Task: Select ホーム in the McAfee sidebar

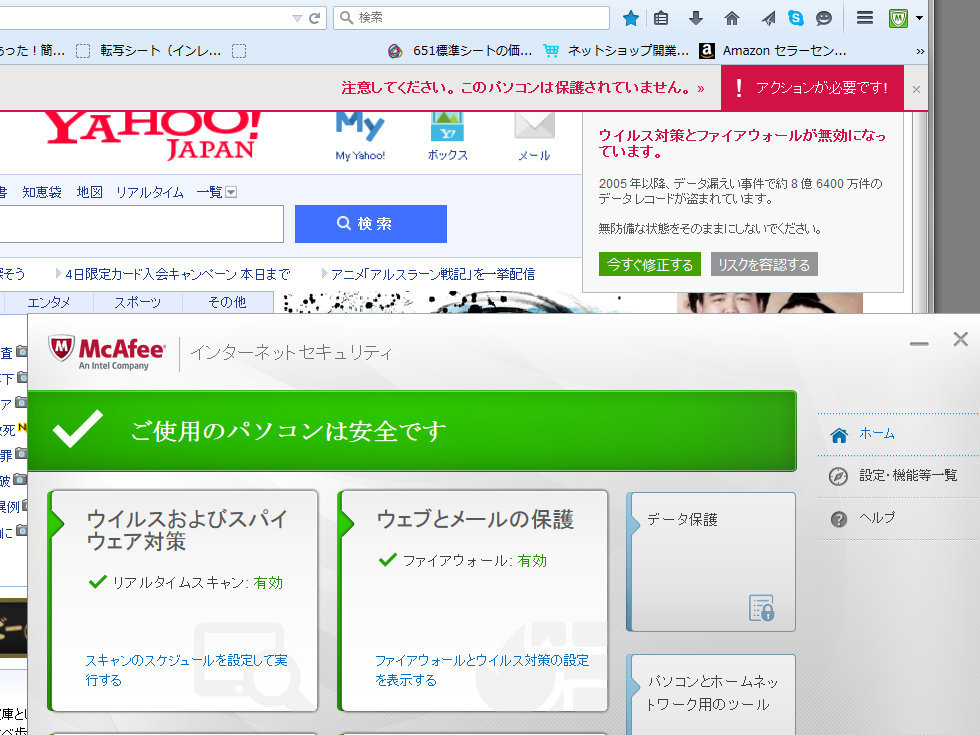Action: click(876, 434)
